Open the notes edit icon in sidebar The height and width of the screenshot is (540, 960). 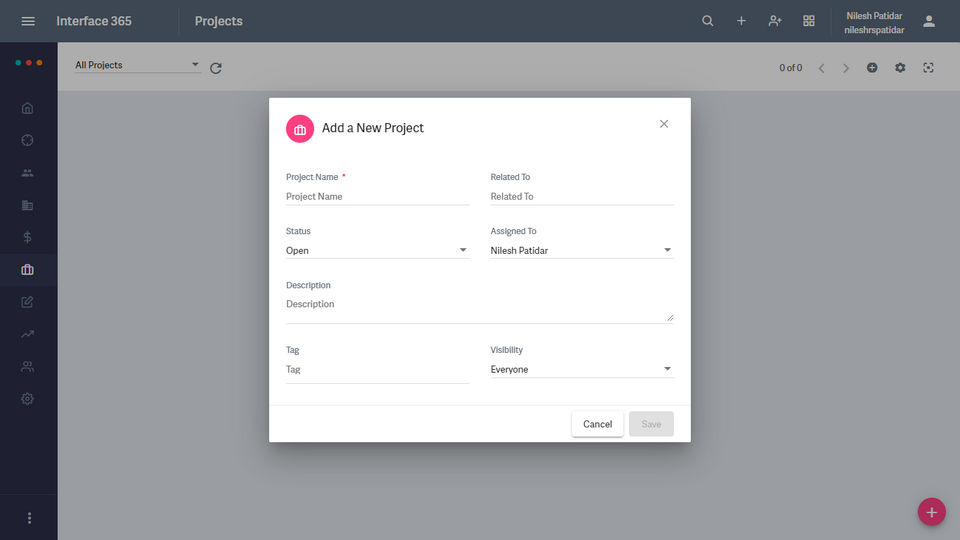pyautogui.click(x=28, y=302)
